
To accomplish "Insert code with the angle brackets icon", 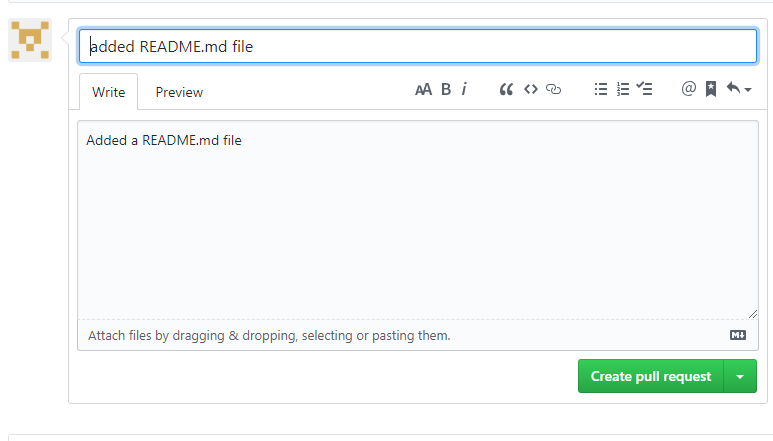I will click(x=530, y=89).
